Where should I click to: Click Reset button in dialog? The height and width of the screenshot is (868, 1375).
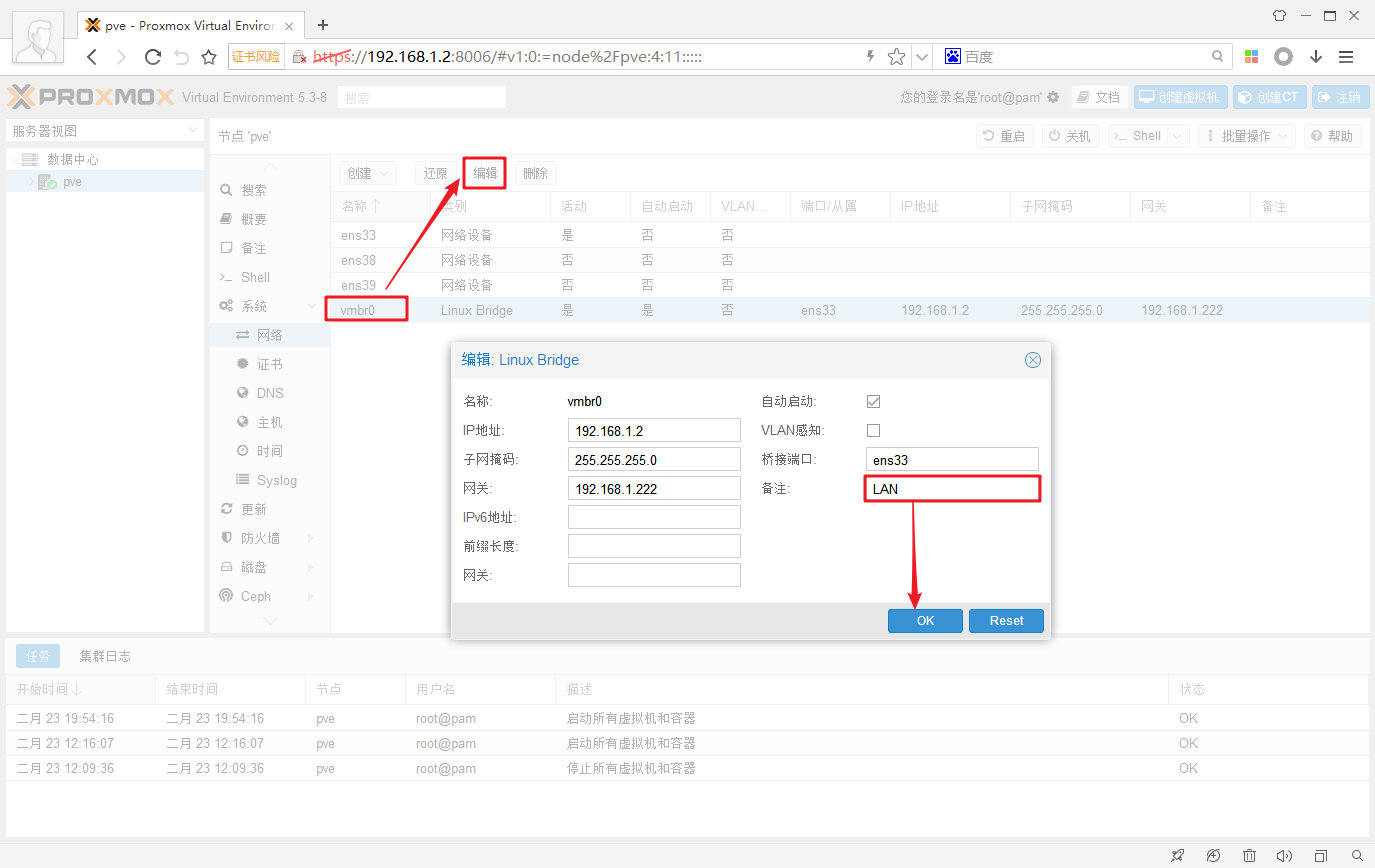click(x=1006, y=620)
